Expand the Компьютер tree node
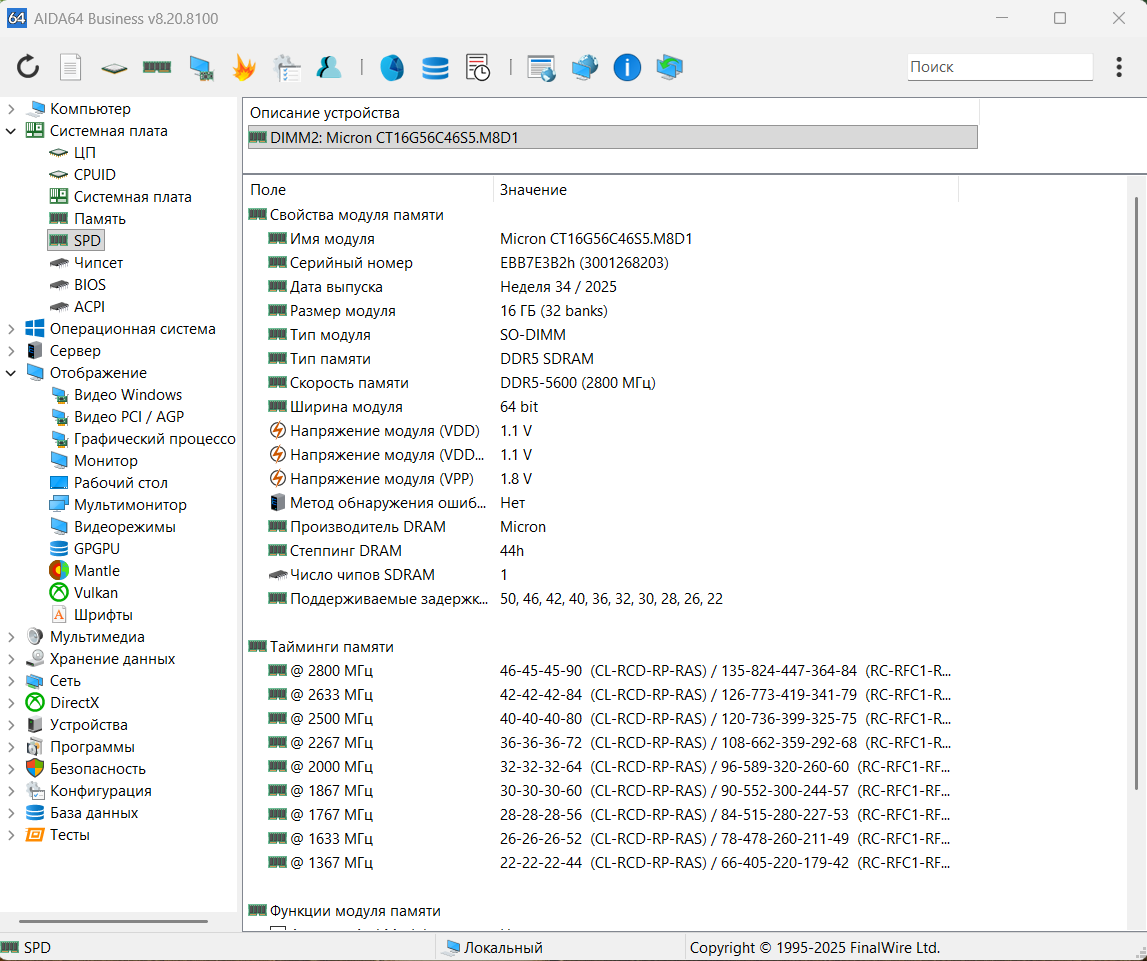The width and height of the screenshot is (1147, 961). 10,109
